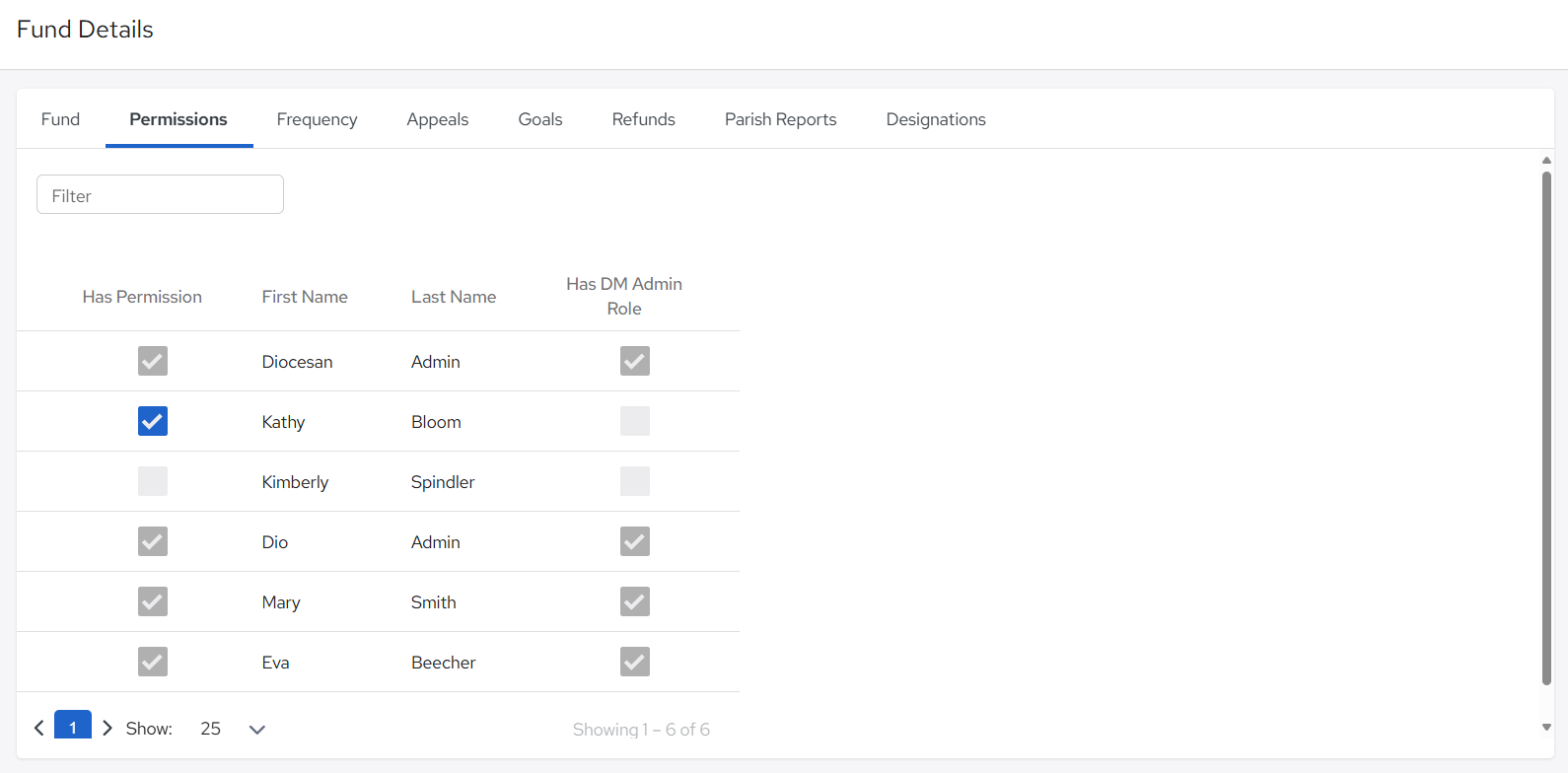Click the first name Kimberly
1568x773 pixels.
(x=295, y=482)
